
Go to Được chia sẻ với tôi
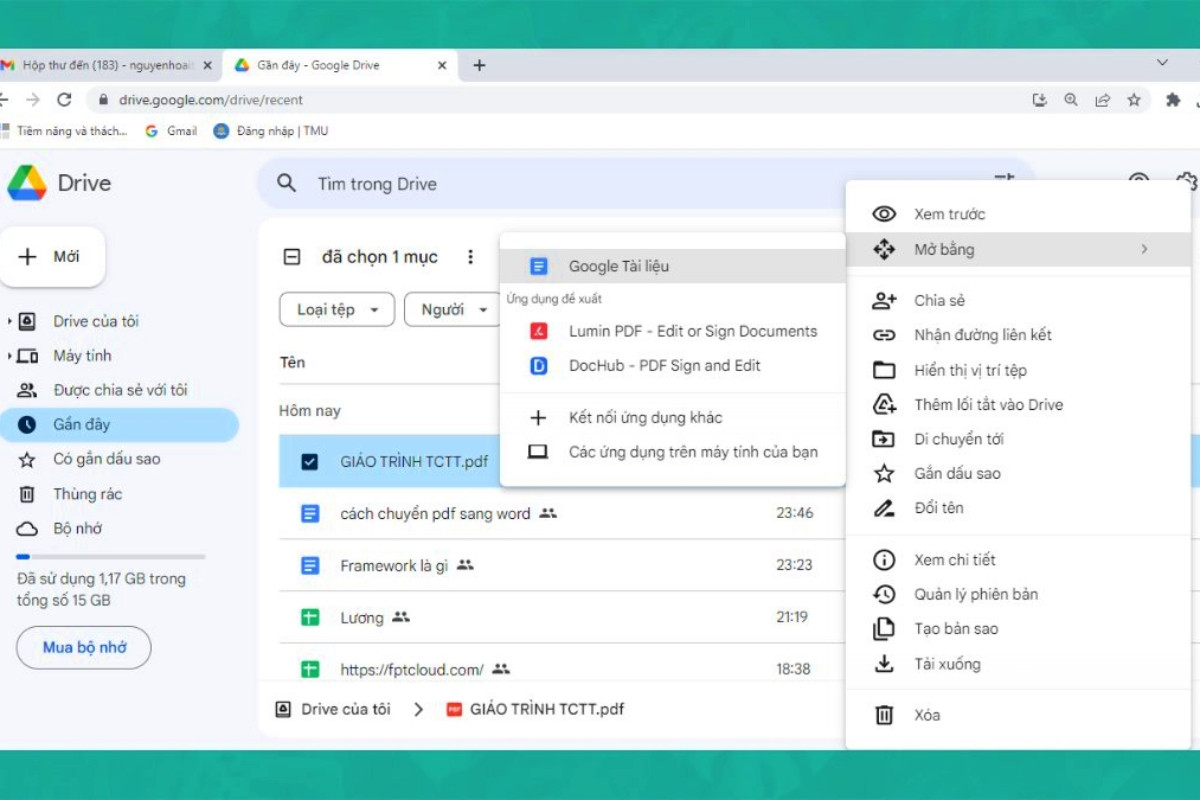[120, 390]
